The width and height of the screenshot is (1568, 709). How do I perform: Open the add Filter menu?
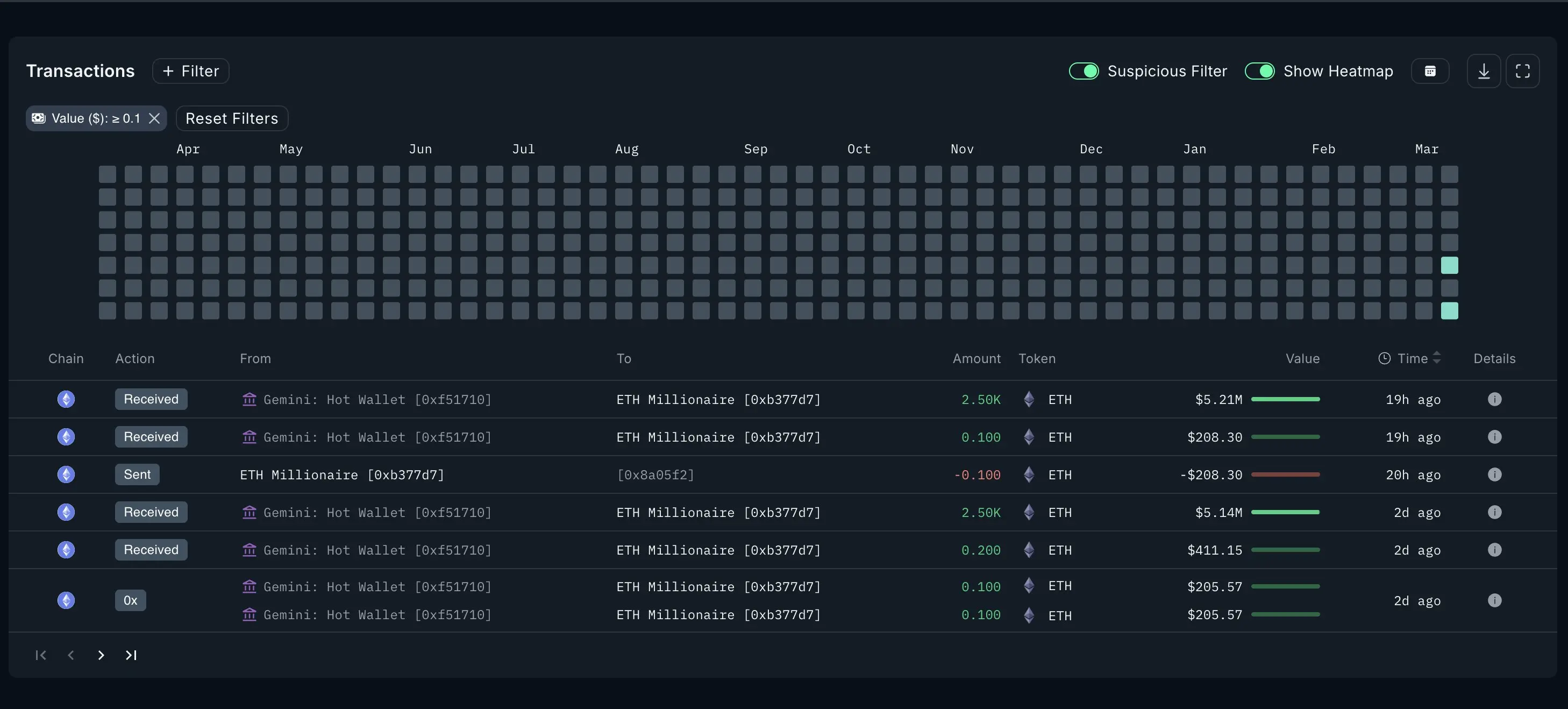point(190,71)
